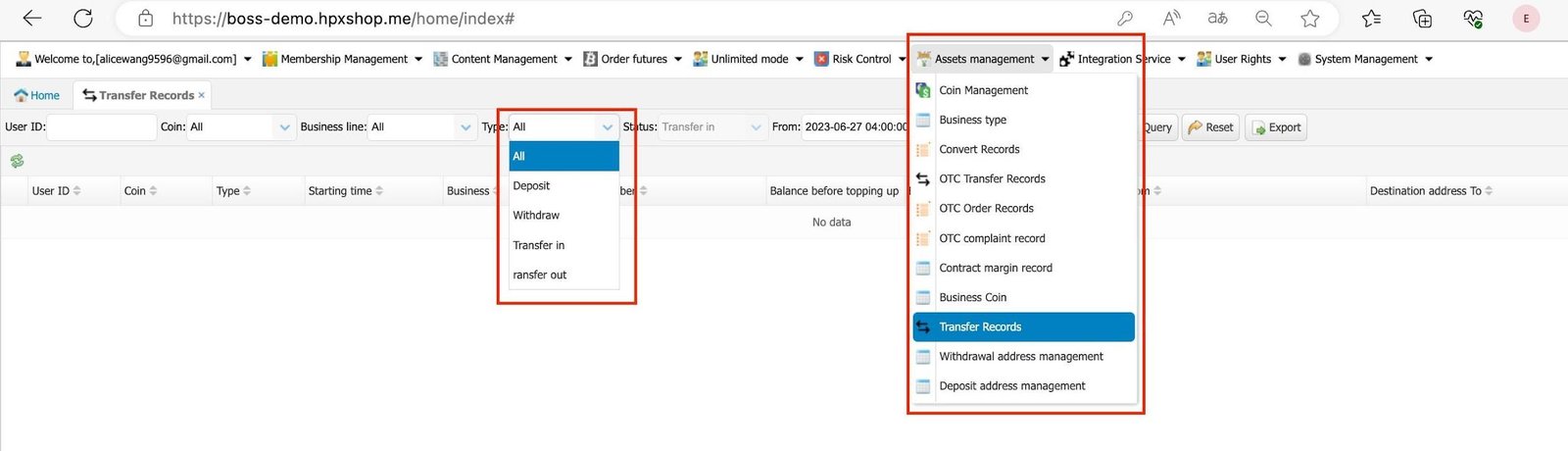The width and height of the screenshot is (1568, 451).
Task: Close the Transfer Records tab
Action: [x=202, y=95]
